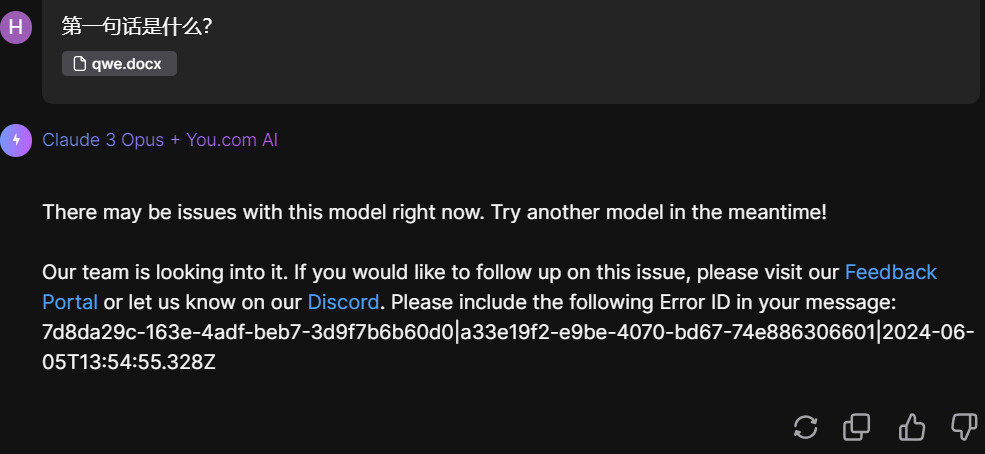This screenshot has height=454, width=985.
Task: Click the lightning bolt model avatar
Action: [16, 141]
